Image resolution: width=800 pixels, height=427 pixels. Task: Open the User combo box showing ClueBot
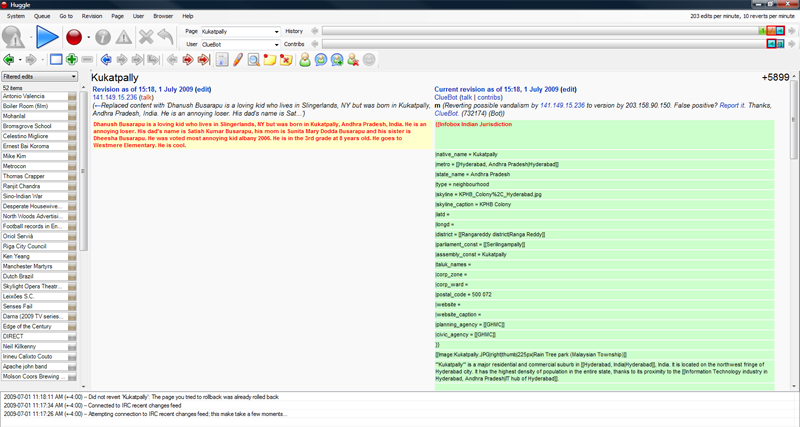point(240,45)
